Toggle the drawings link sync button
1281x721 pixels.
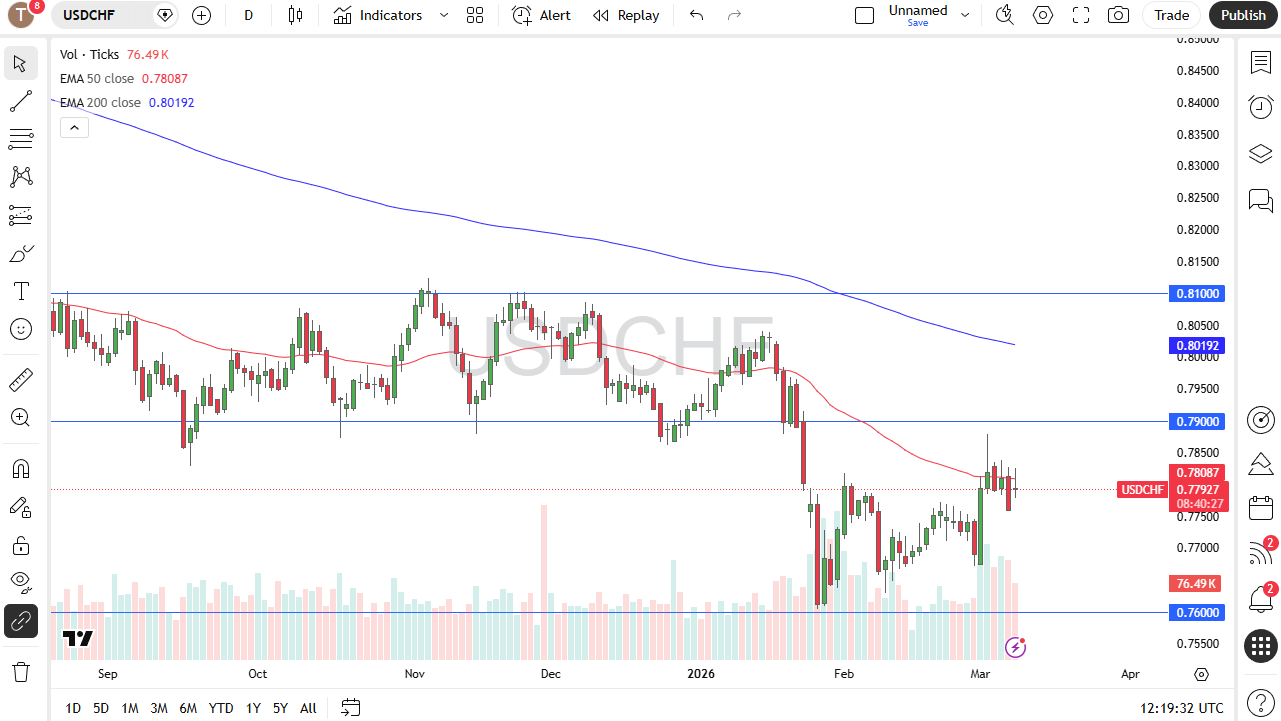pyautogui.click(x=20, y=621)
